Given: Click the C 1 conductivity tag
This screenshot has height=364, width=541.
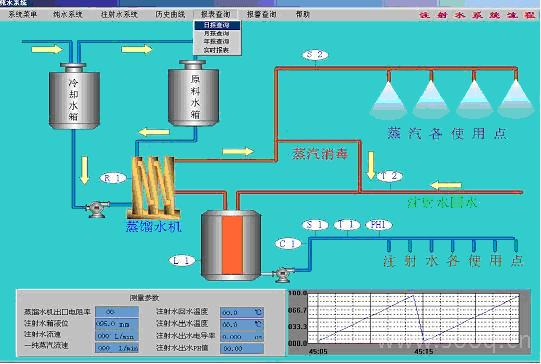Looking at the screenshot, I should pos(288,244).
